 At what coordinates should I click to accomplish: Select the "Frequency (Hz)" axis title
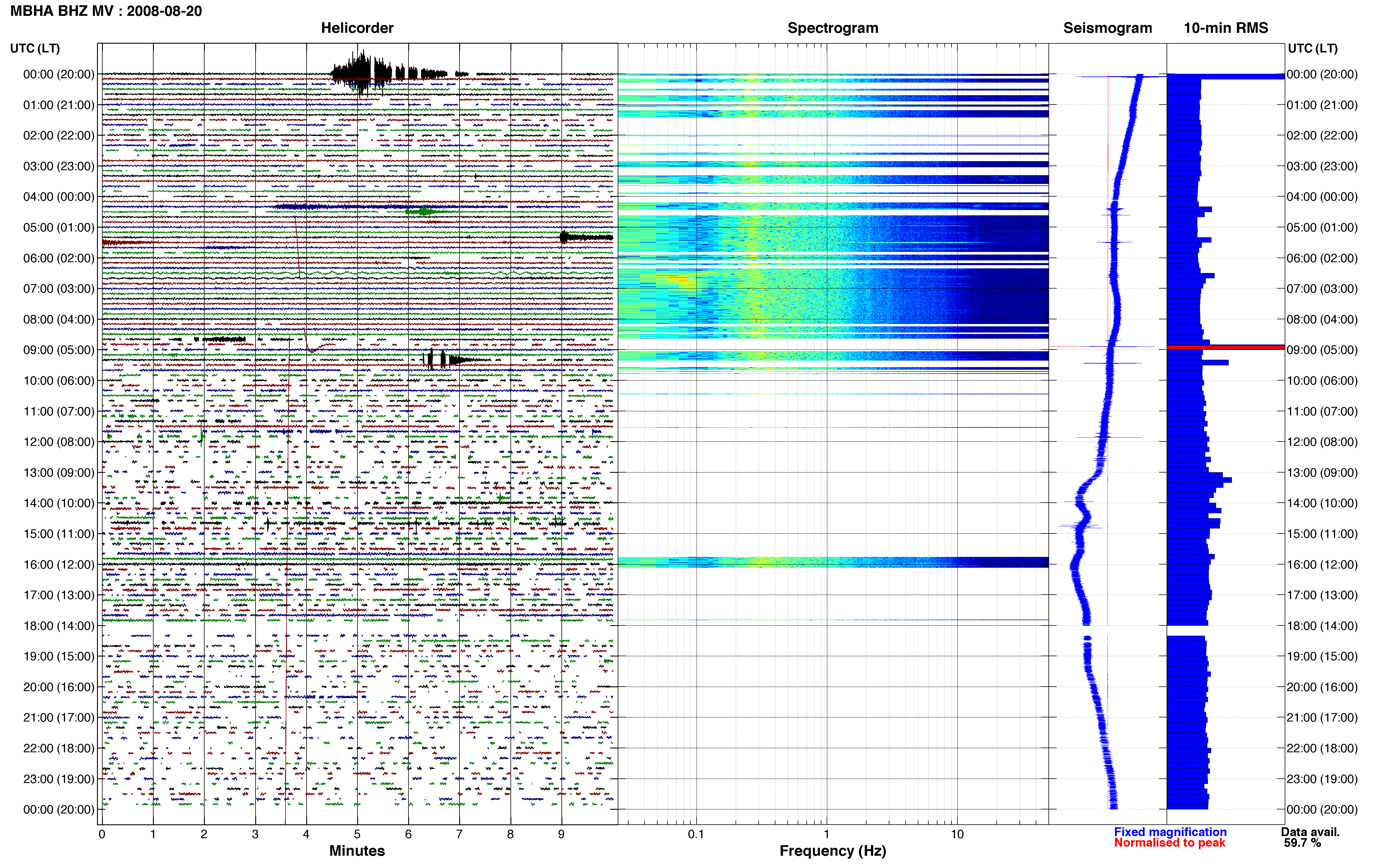point(833,851)
